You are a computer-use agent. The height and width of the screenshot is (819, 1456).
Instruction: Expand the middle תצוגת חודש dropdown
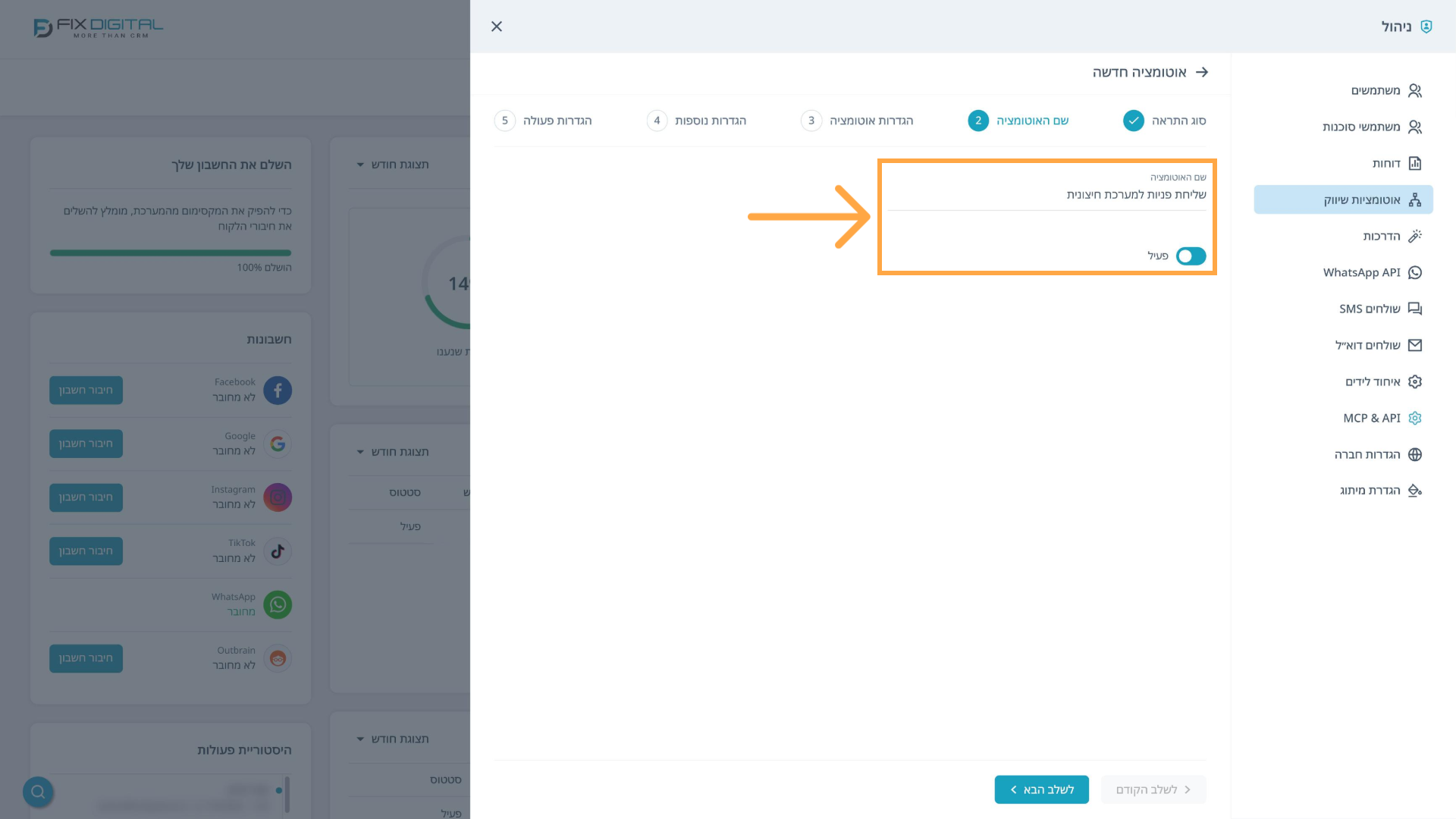pos(393,452)
